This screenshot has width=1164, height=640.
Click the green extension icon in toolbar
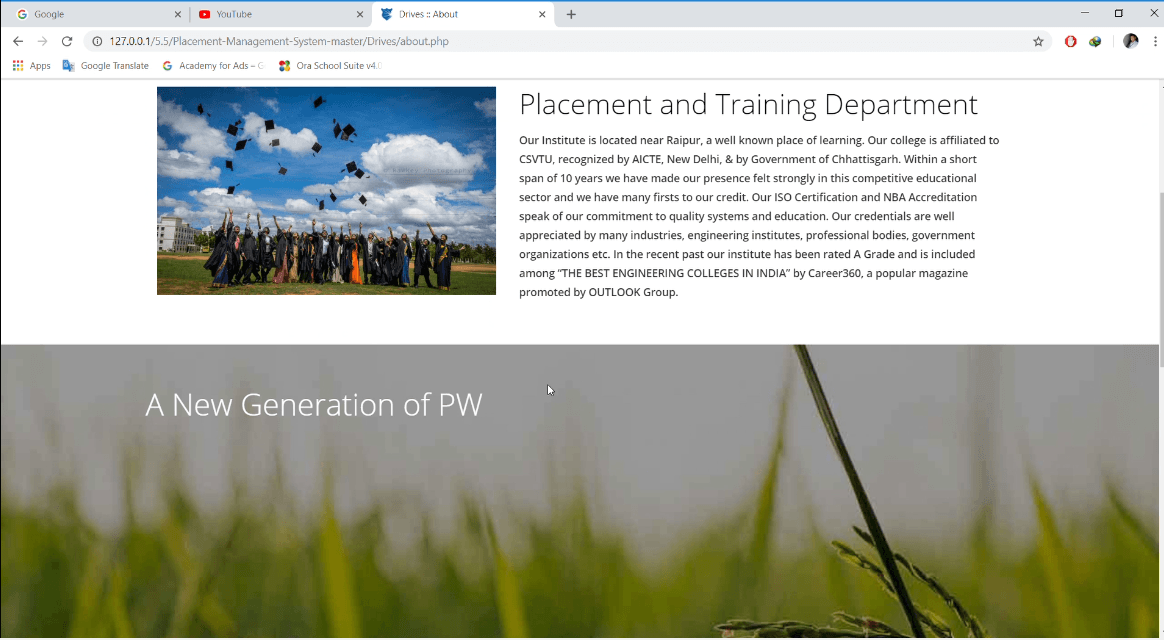(1096, 41)
